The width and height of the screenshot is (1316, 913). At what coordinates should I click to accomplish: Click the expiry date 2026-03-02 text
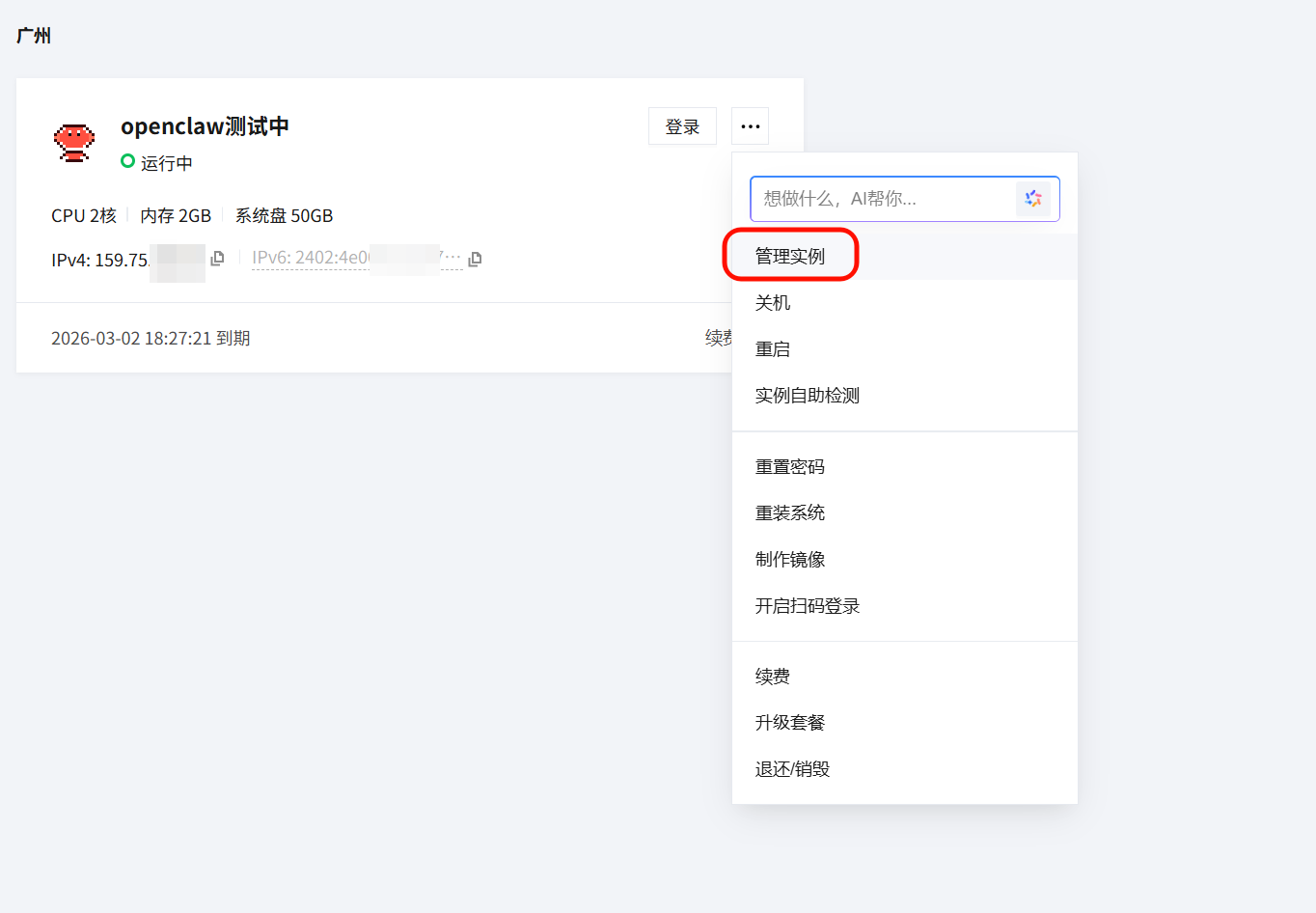coord(151,339)
